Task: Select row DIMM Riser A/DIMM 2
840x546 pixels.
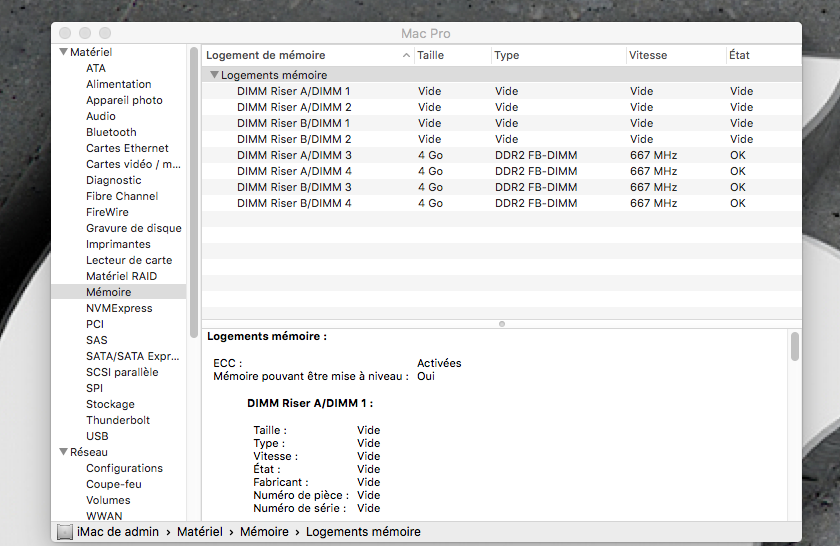Action: tap(501, 107)
